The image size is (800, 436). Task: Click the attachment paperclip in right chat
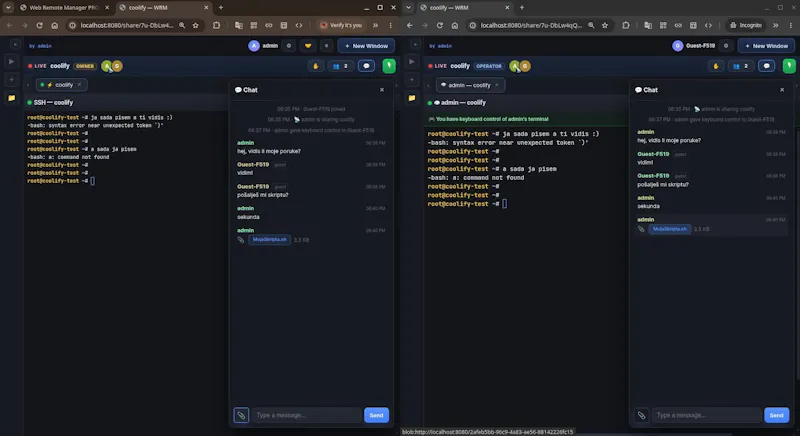pos(641,415)
